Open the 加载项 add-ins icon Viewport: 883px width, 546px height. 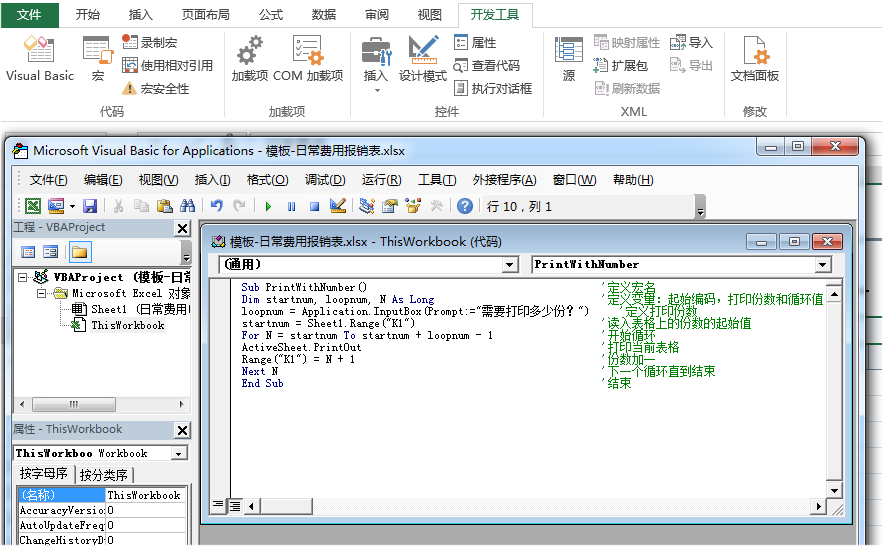(x=249, y=58)
